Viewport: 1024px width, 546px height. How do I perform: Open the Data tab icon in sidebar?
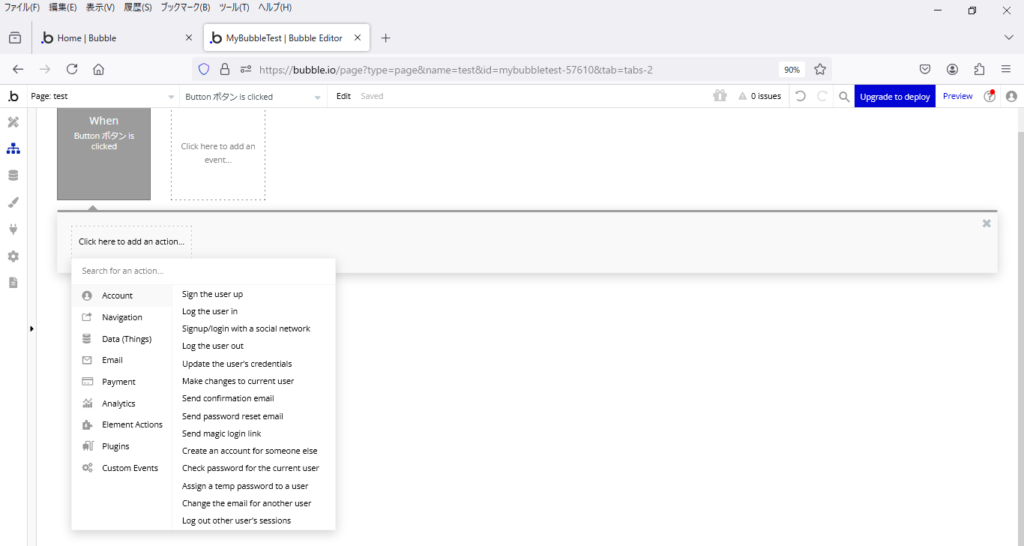point(13,176)
